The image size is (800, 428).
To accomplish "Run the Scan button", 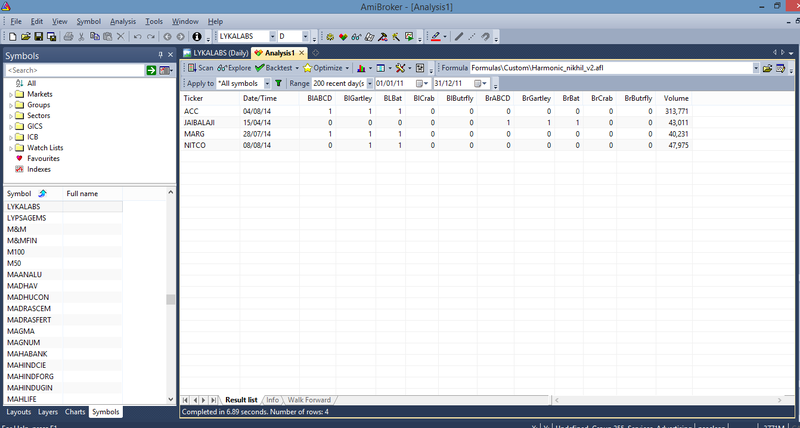I will [x=201, y=68].
